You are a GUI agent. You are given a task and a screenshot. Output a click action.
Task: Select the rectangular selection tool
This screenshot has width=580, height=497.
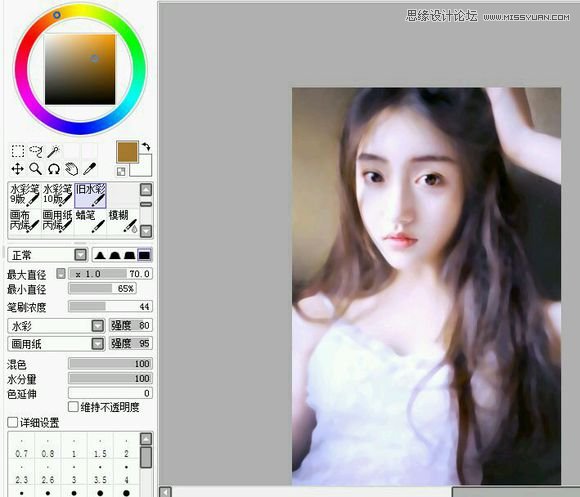coord(18,151)
